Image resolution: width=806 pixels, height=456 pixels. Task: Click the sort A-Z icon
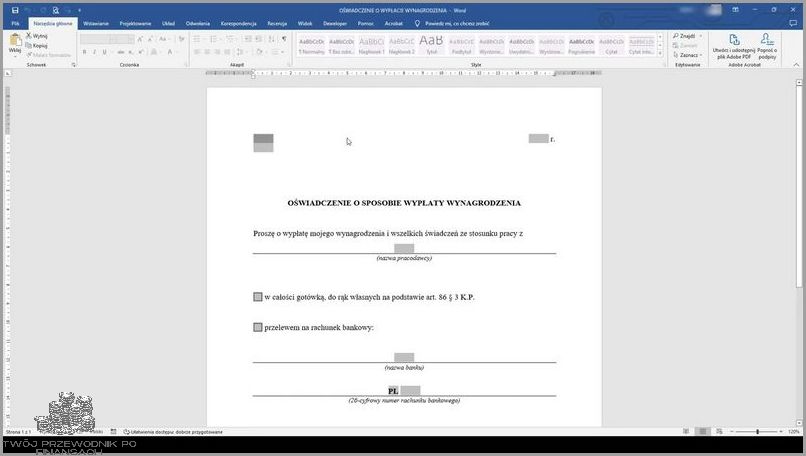tap(271, 39)
